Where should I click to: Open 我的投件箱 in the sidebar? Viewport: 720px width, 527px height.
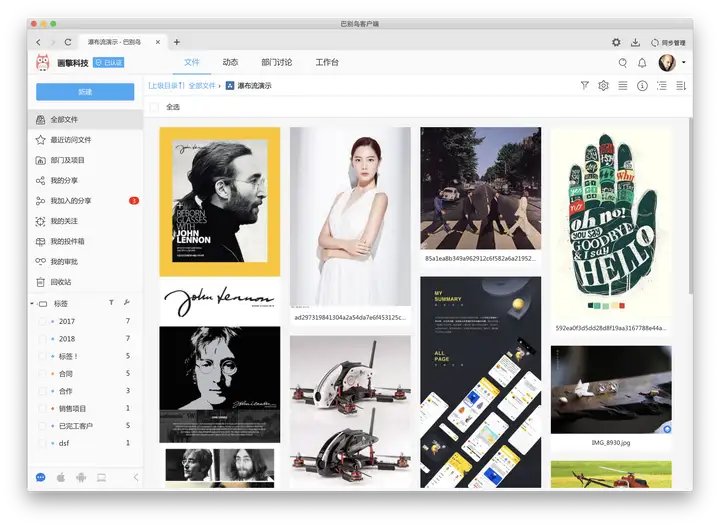pos(85,241)
